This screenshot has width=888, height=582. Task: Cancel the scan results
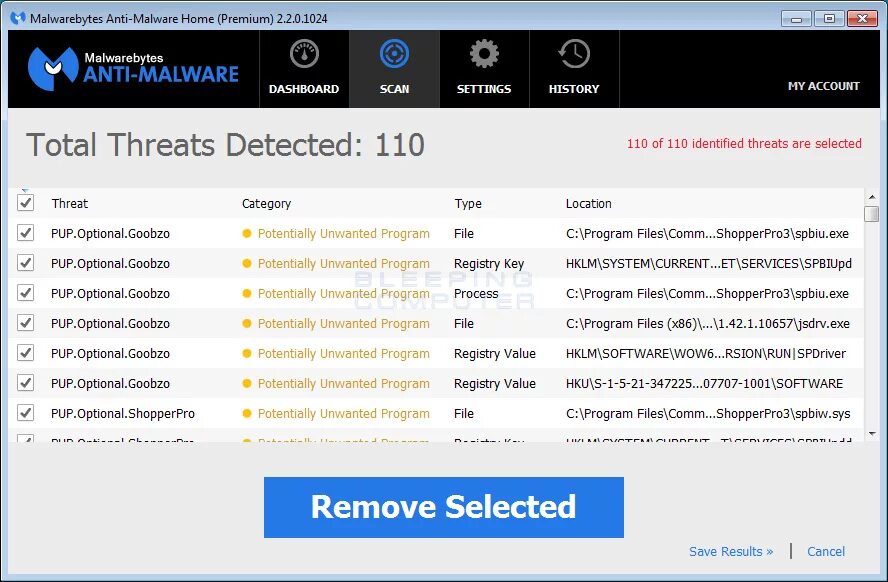[826, 551]
